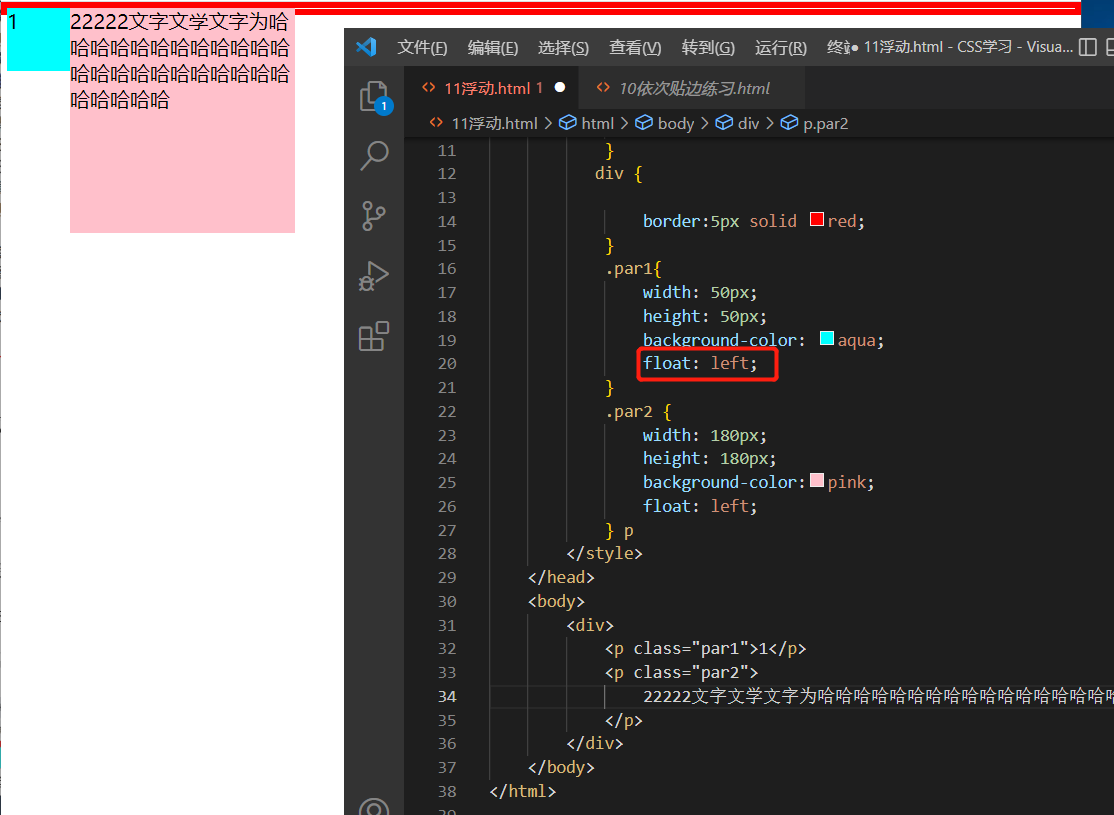This screenshot has width=1114, height=815.
Task: Open the Accounts icon in activity bar
Action: point(374,806)
